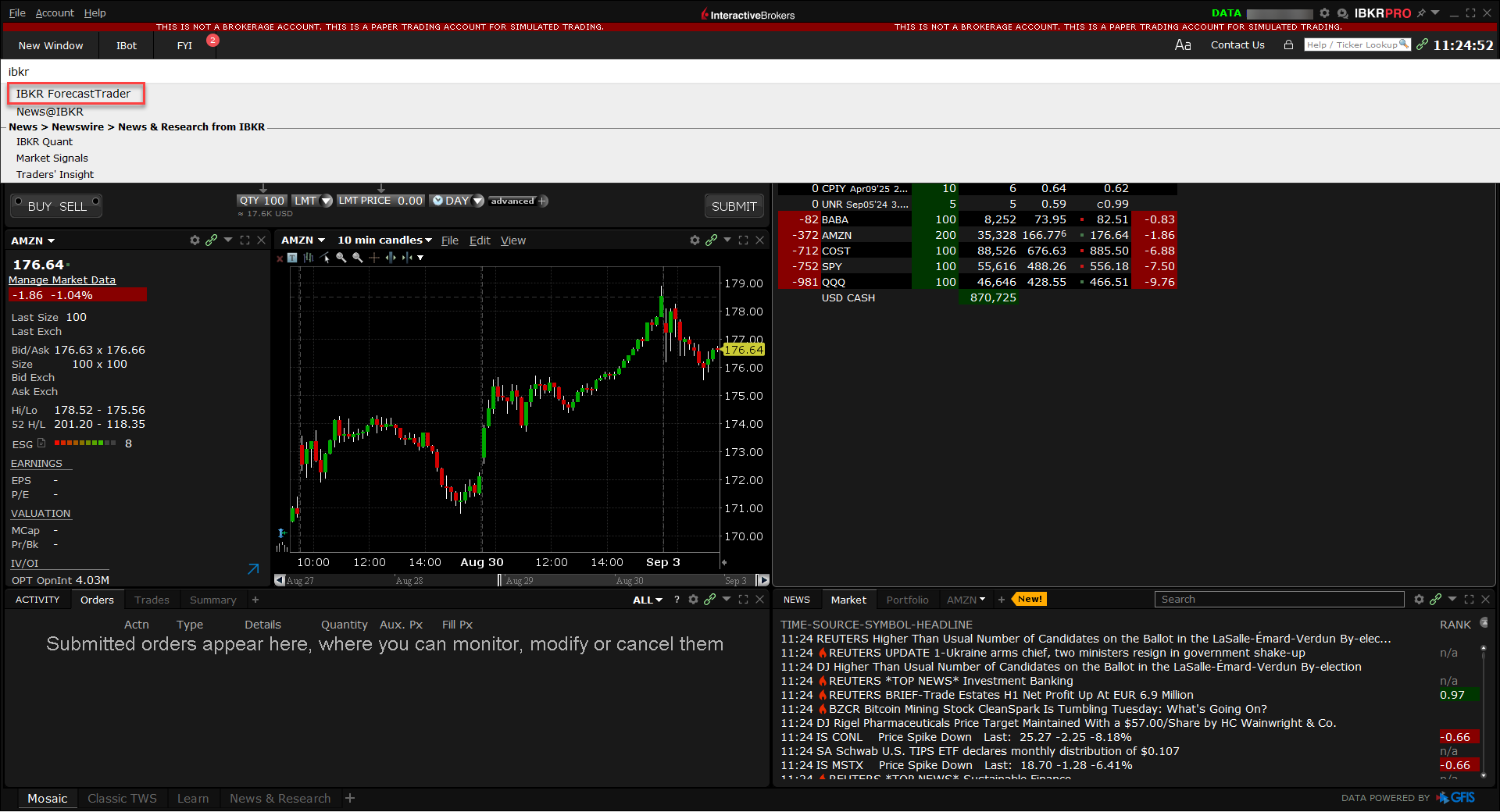Open the global configuration gear near DATA
The image size is (1500, 812).
pos(1324,13)
